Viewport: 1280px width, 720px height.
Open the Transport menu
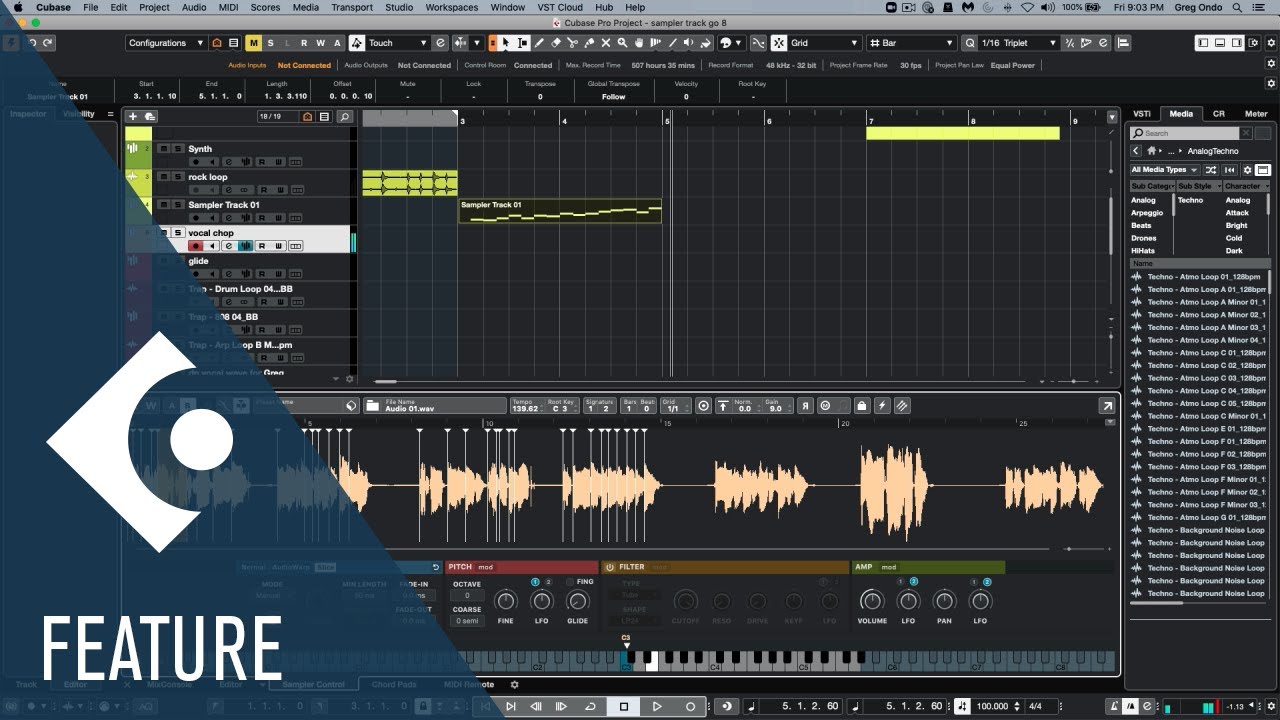tap(352, 7)
